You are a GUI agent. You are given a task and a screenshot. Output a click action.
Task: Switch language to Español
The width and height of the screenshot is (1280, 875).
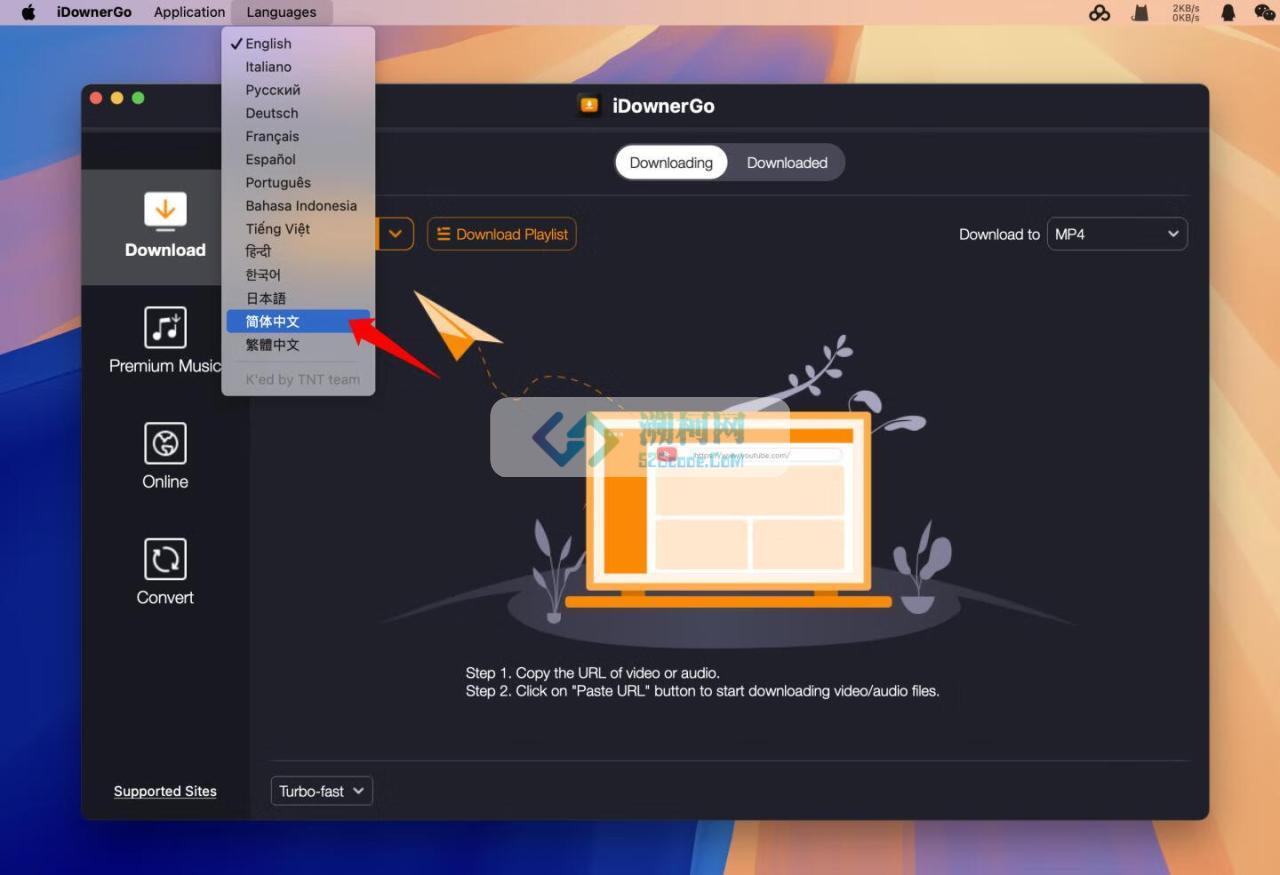coord(298,159)
